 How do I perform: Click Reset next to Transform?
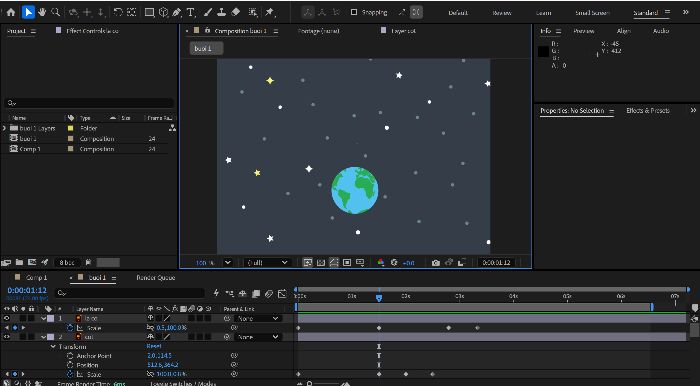tap(154, 346)
